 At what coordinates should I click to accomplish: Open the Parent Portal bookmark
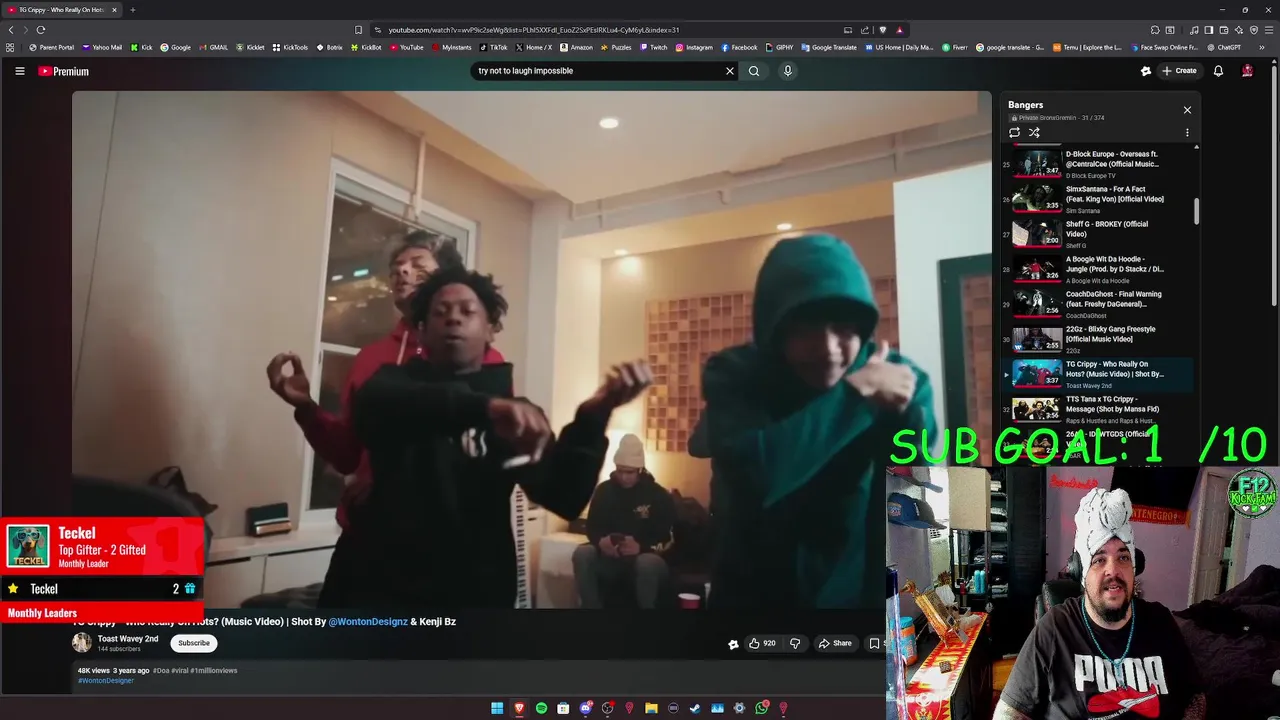click(x=52, y=47)
